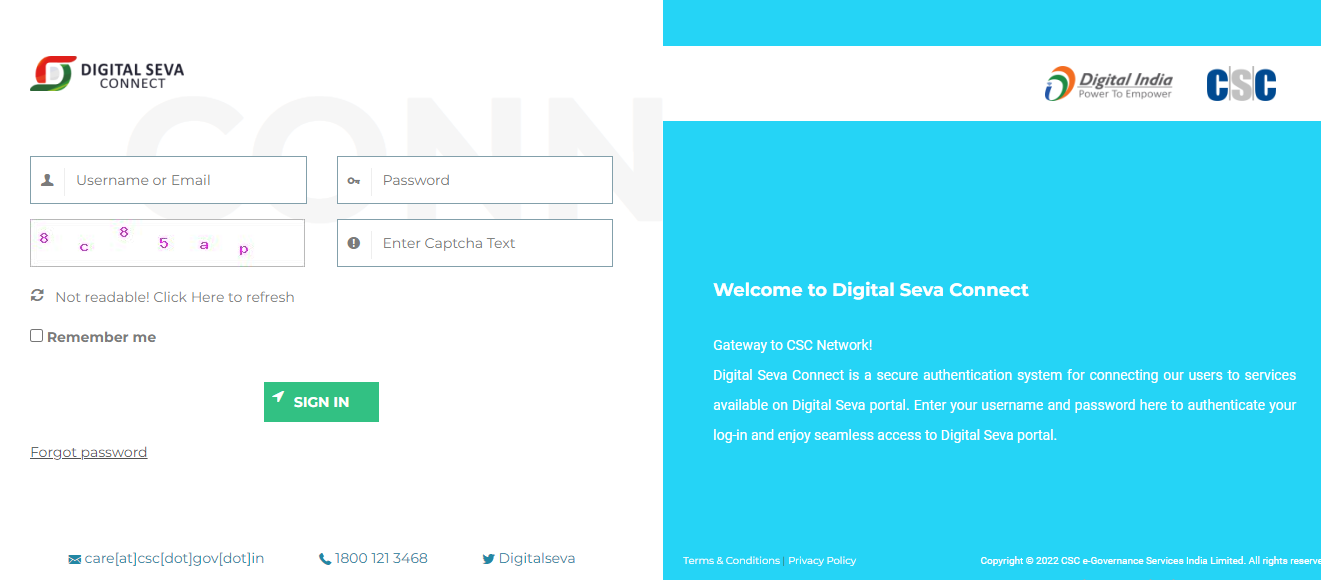Open the Forgot password link
Screen dimensions: 1321x580
(89, 452)
